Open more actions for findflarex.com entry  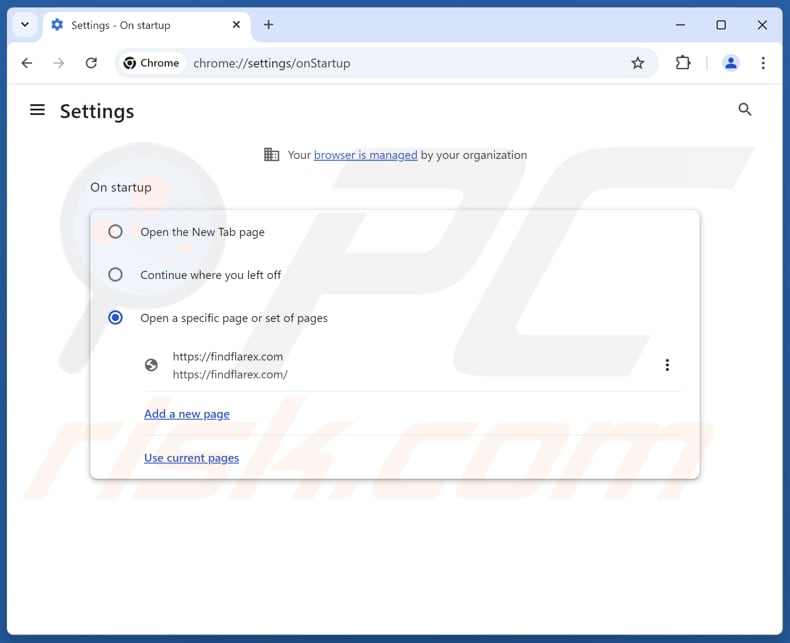click(667, 365)
